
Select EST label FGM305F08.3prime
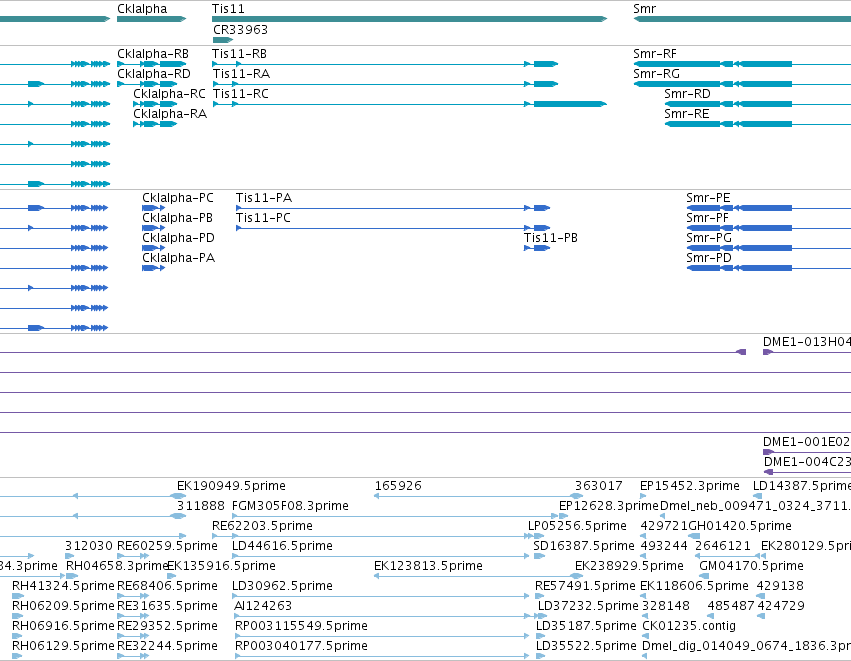click(x=290, y=506)
